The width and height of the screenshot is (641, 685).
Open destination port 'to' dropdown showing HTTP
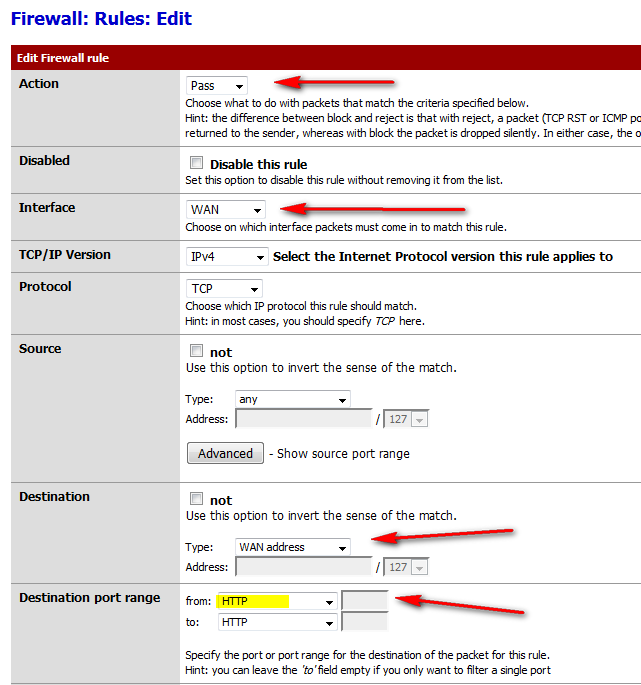click(277, 622)
